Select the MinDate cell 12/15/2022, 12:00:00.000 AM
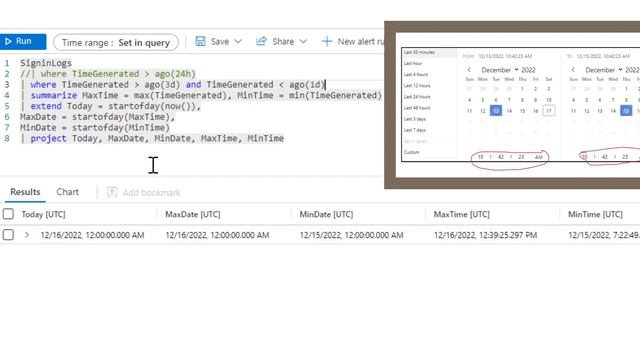 click(x=351, y=235)
